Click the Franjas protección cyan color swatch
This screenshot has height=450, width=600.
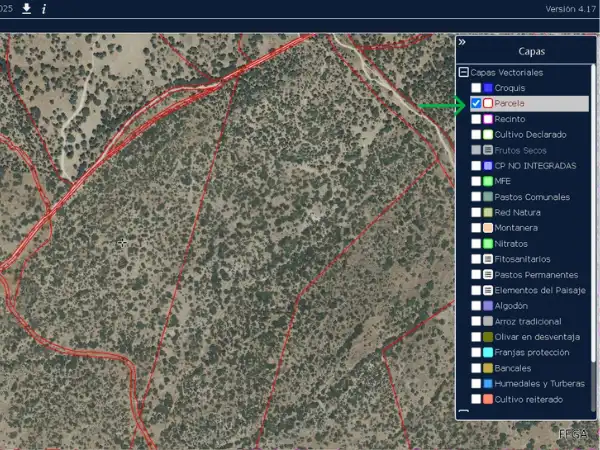[x=488, y=353]
